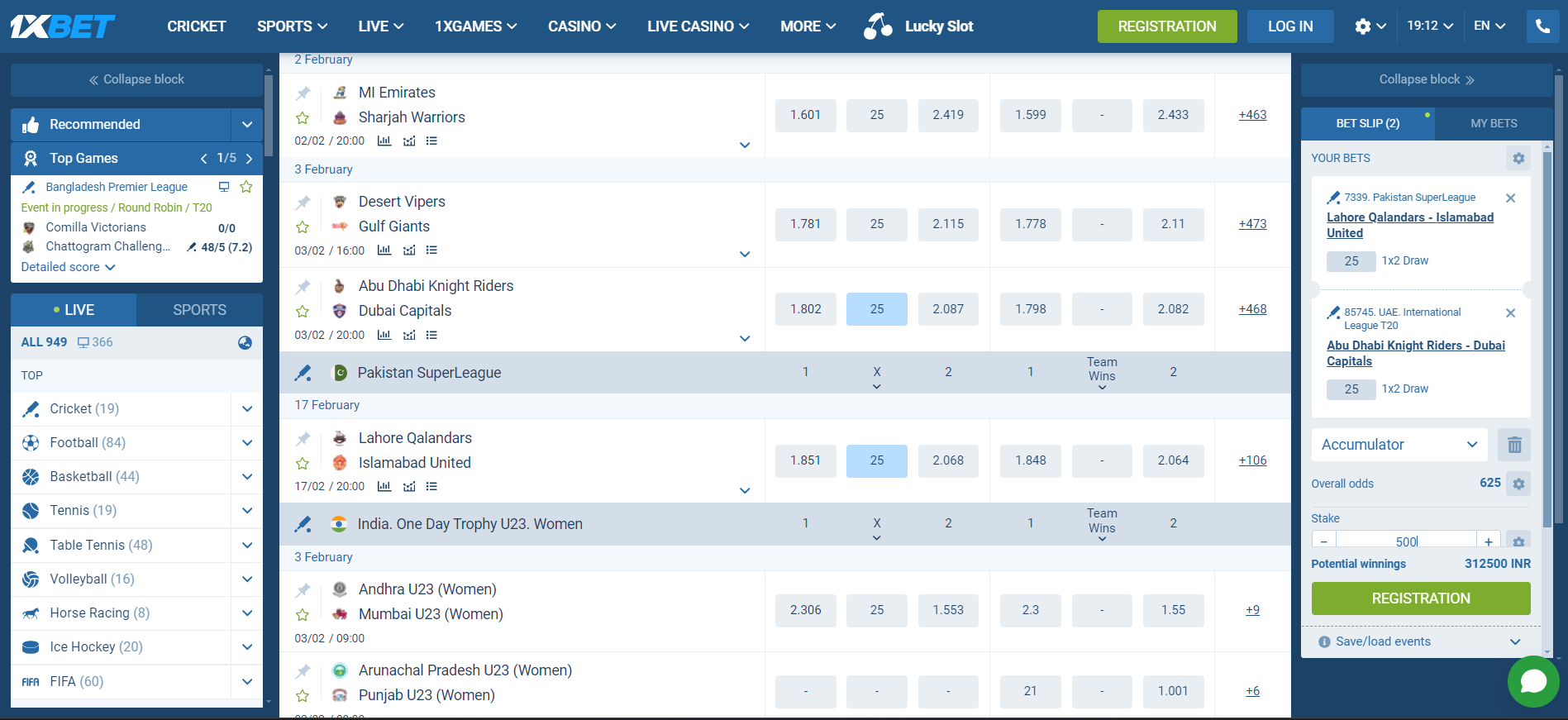The width and height of the screenshot is (1568, 720).
Task: Open the EN language dropdown
Action: [x=1489, y=26]
